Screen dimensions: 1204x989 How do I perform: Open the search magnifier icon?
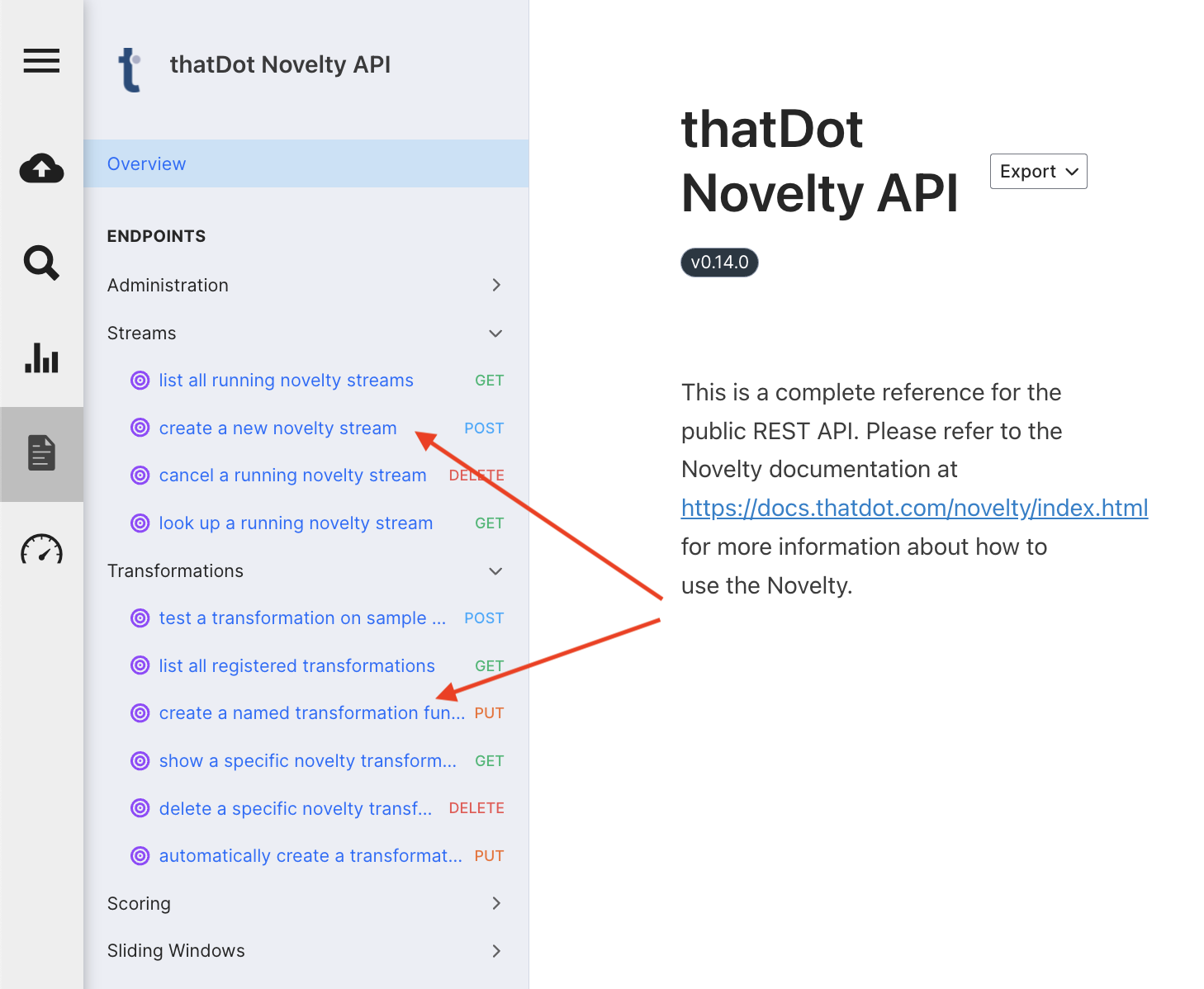(x=41, y=263)
